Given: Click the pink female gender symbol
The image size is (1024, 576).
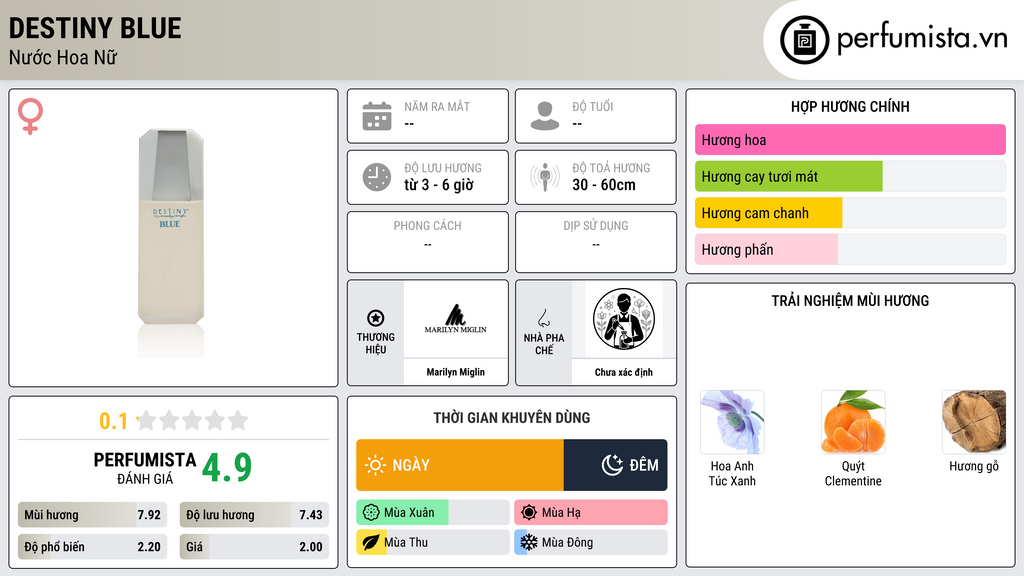Looking at the screenshot, I should 30,116.
